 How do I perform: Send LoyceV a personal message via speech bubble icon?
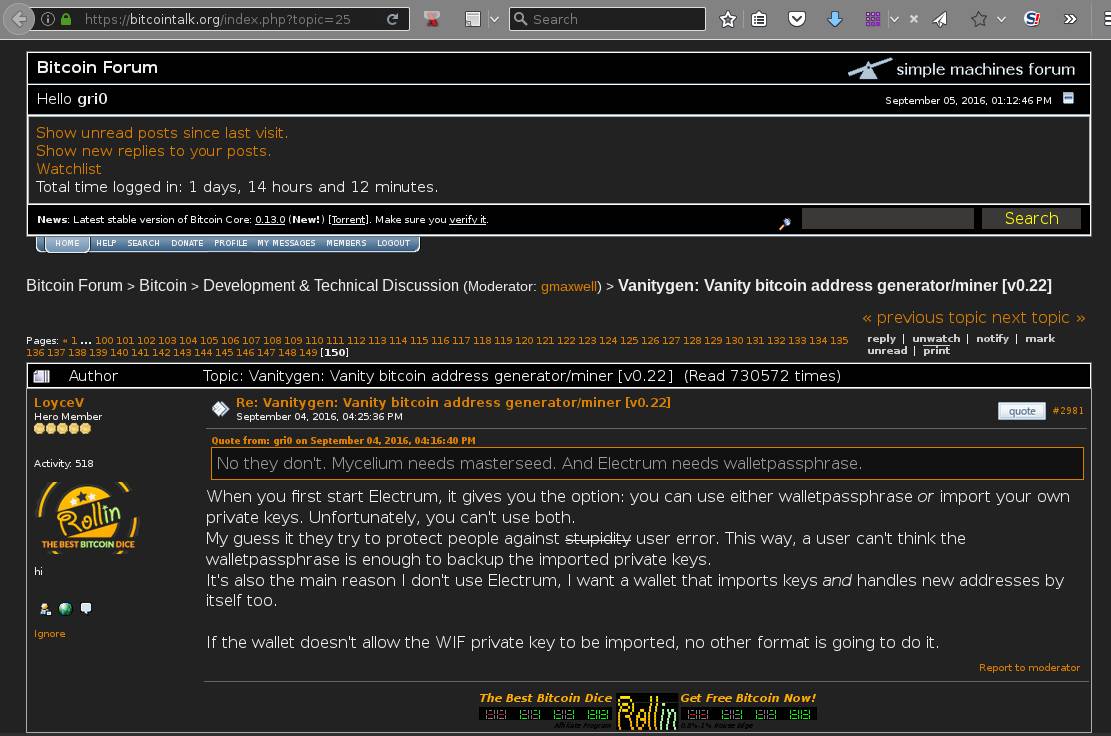point(85,608)
